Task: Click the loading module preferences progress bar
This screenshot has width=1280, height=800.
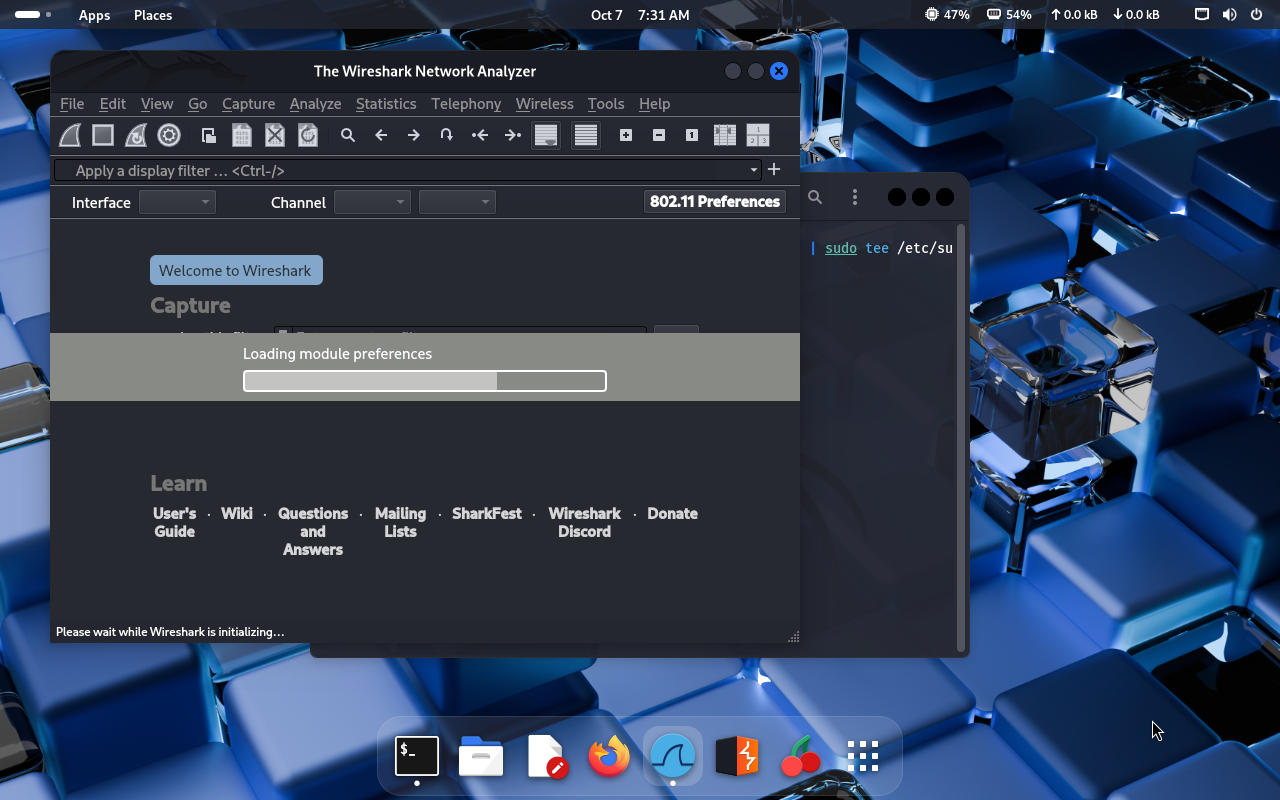Action: 425,381
